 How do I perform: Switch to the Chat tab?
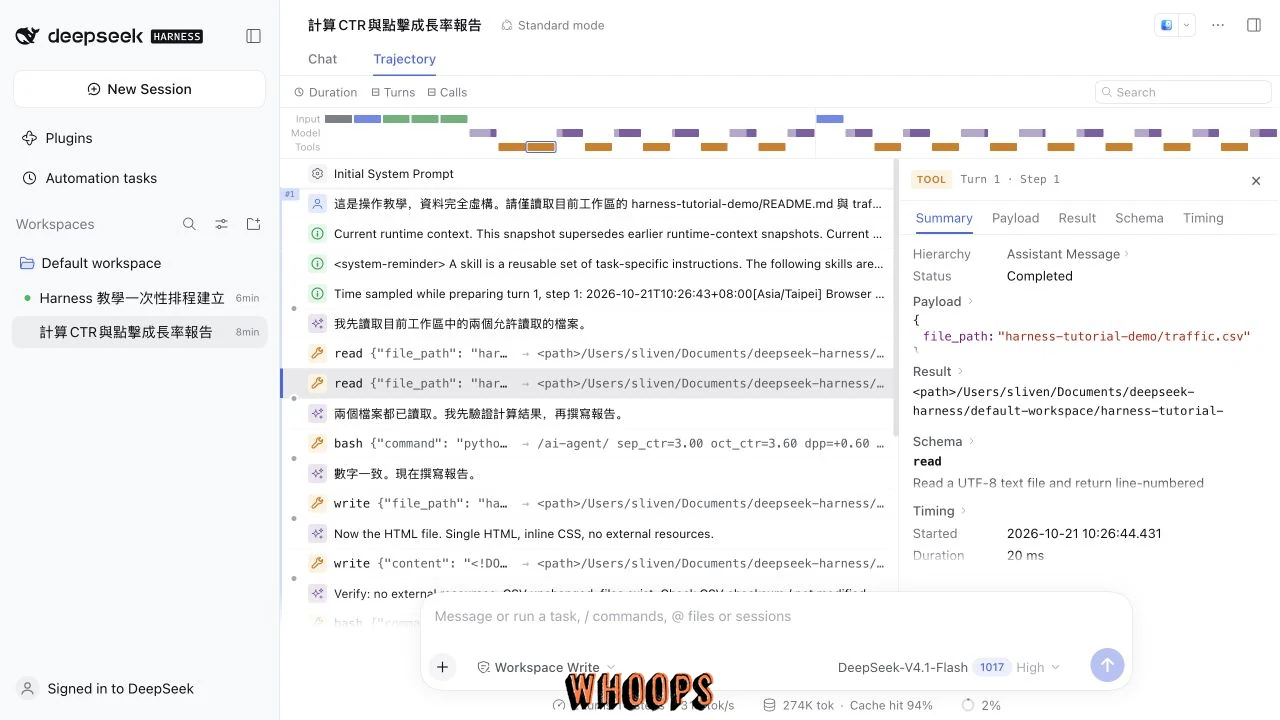(x=322, y=59)
